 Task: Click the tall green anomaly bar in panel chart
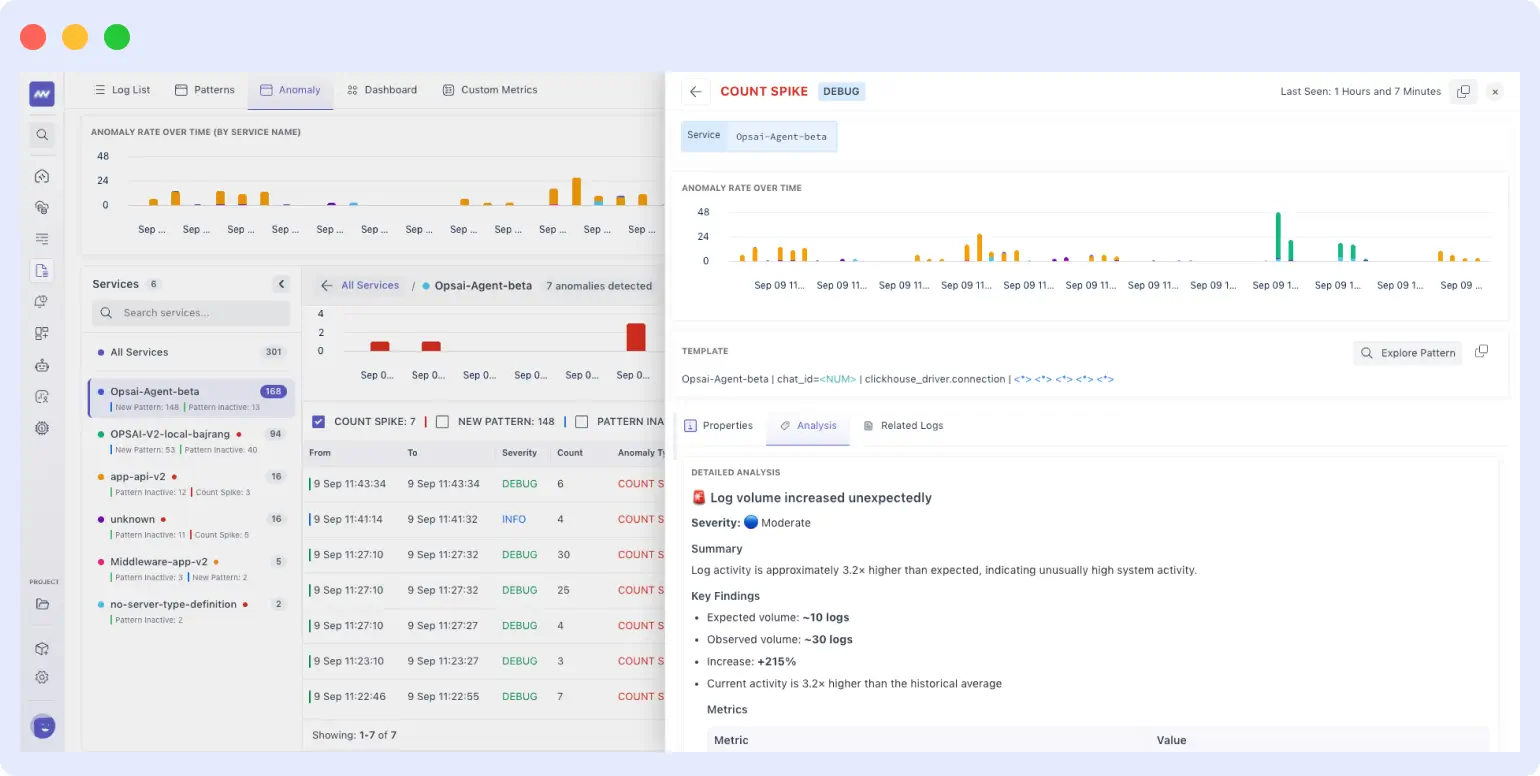(x=1278, y=237)
